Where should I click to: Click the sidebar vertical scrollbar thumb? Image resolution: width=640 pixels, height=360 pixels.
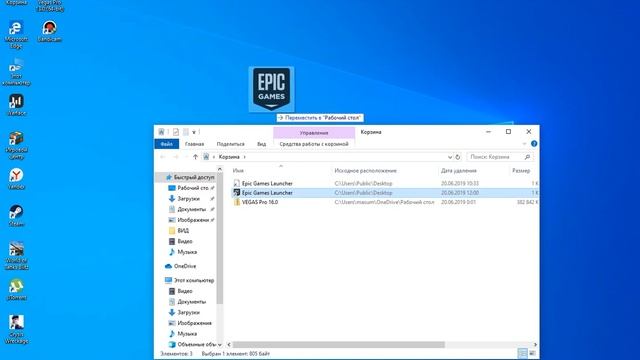[220, 238]
